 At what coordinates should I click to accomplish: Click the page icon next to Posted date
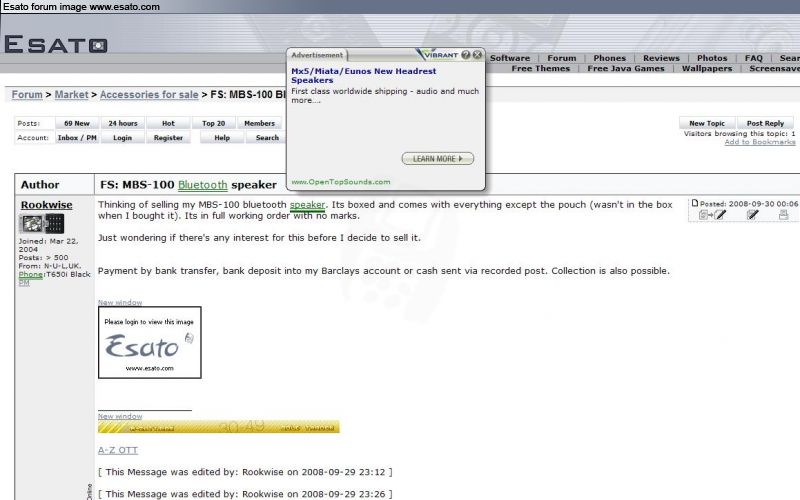click(x=694, y=203)
